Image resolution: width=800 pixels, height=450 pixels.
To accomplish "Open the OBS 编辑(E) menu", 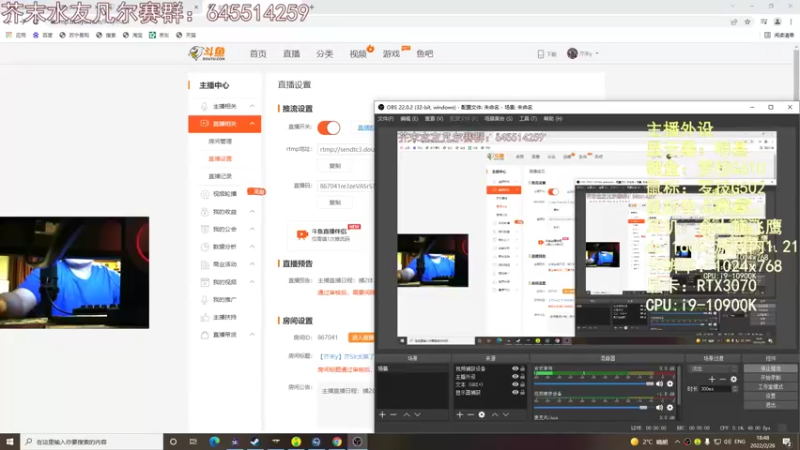I will coord(409,118).
